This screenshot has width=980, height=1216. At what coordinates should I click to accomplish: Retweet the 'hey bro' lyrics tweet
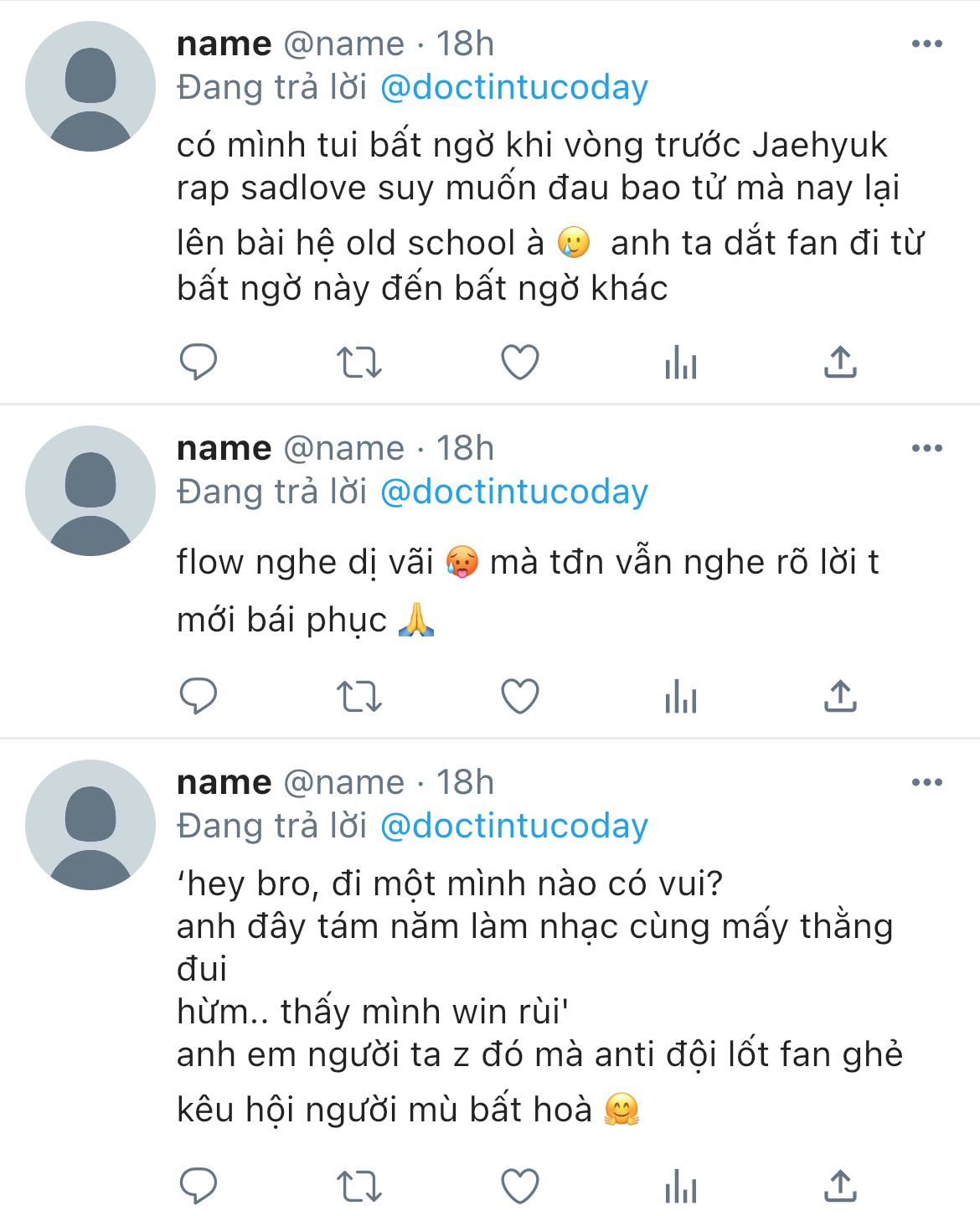[x=358, y=1186]
